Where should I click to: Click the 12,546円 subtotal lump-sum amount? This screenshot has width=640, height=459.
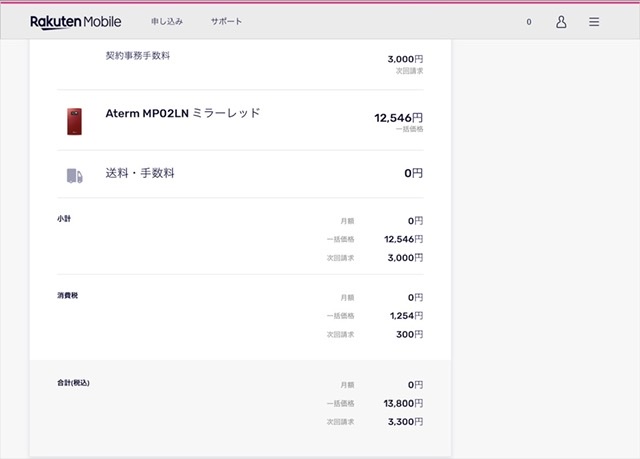point(404,239)
